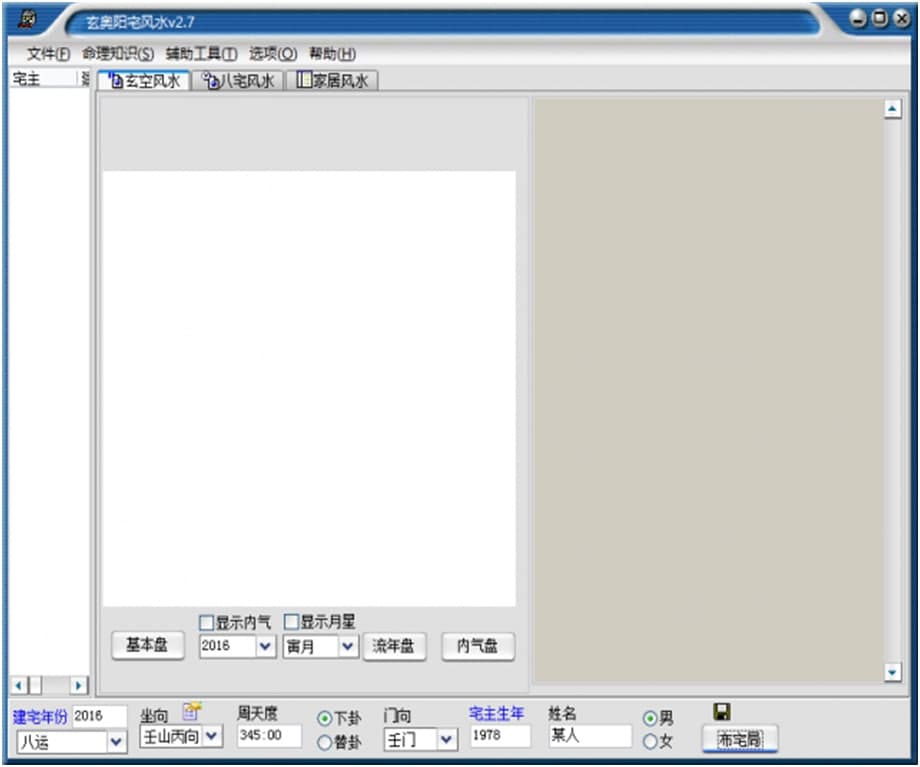Click the blue 建宅年份 label
920x767 pixels.
coord(40,717)
